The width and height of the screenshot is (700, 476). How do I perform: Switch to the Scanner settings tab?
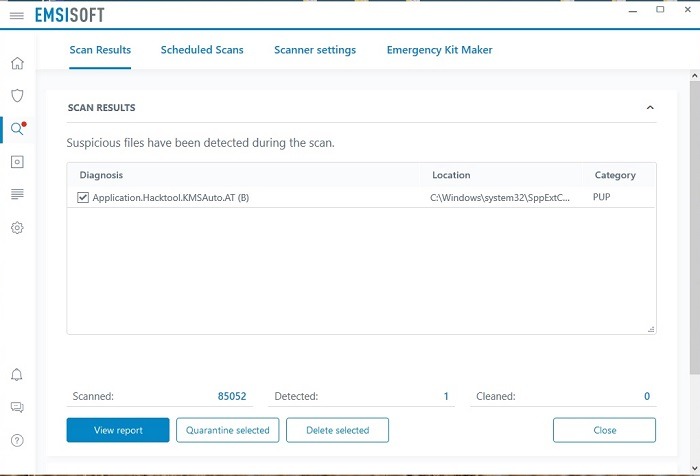(x=315, y=50)
